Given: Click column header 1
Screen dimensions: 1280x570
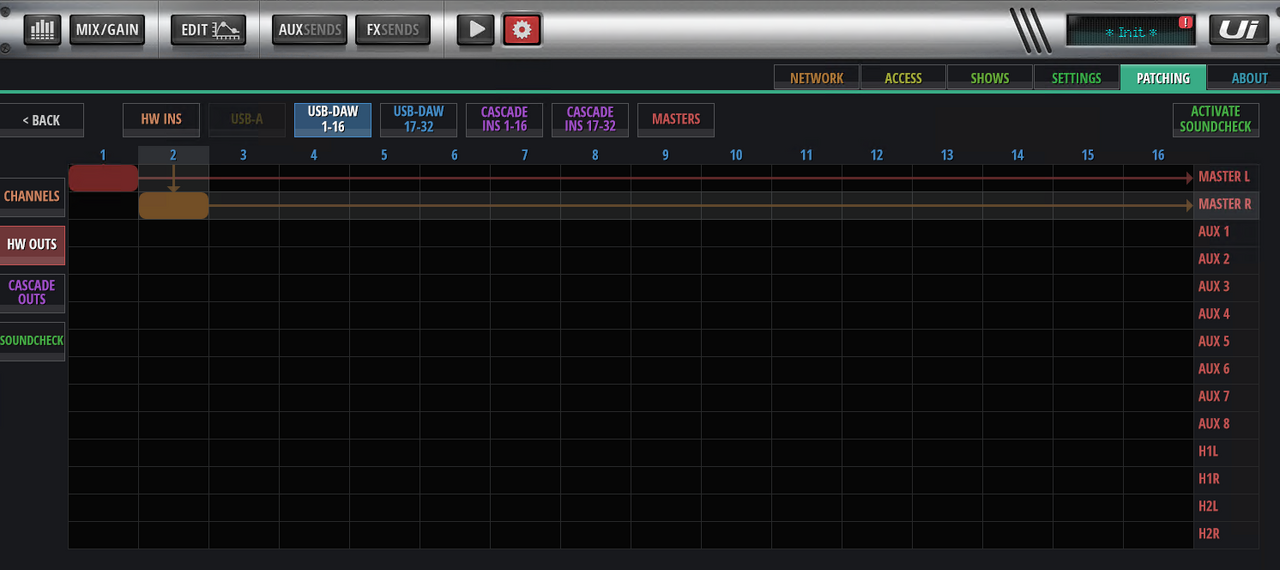Looking at the screenshot, I should pos(103,155).
